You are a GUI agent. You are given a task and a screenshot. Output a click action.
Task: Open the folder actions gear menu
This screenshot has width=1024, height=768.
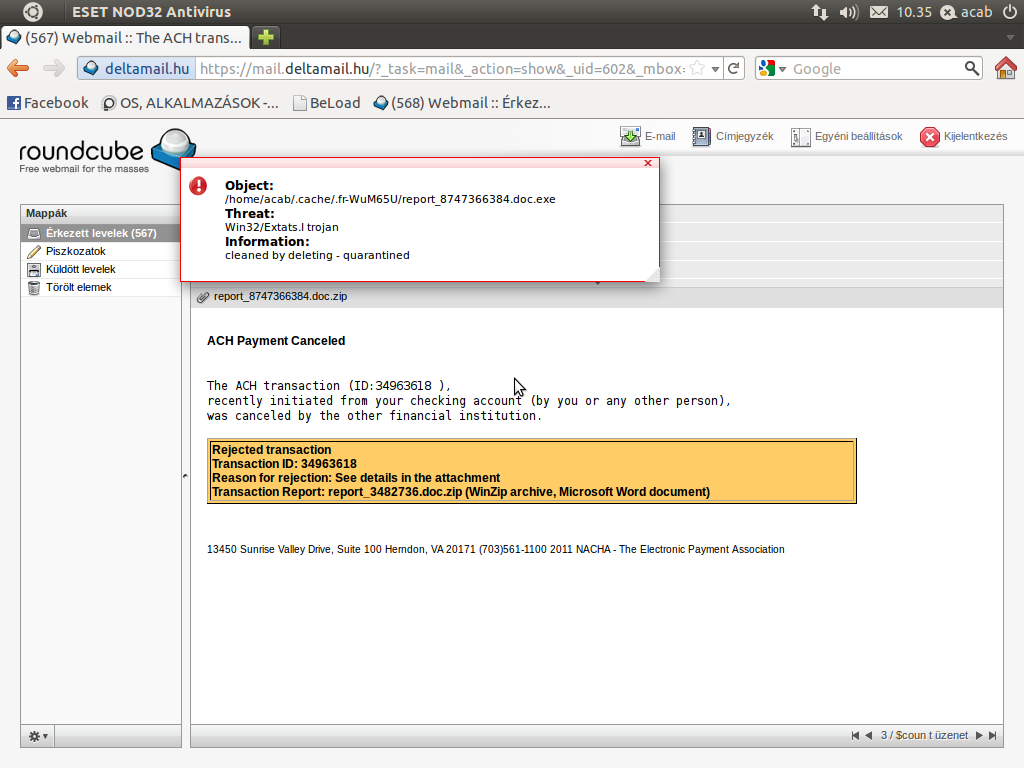38,736
